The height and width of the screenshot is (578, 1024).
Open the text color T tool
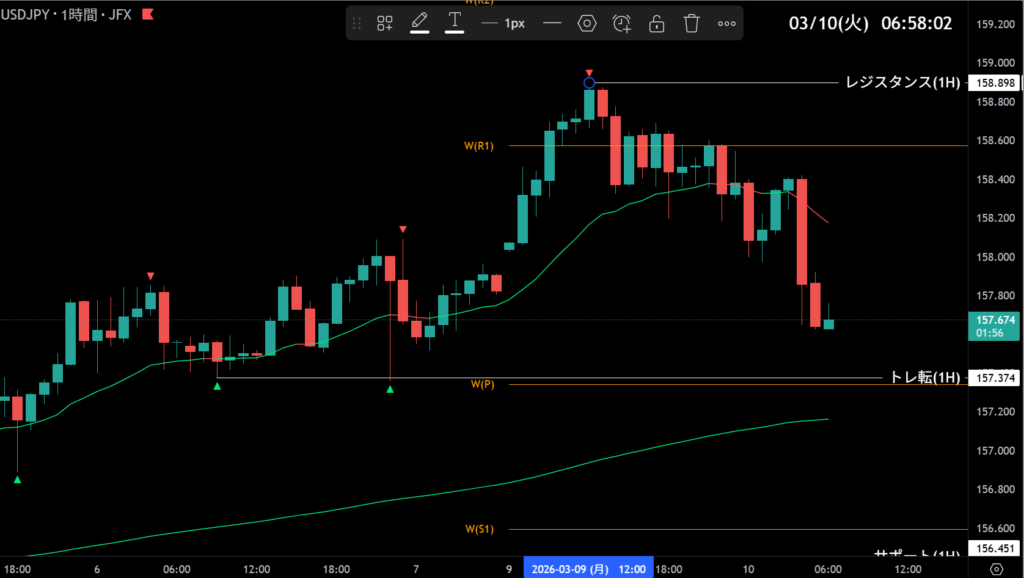454,22
